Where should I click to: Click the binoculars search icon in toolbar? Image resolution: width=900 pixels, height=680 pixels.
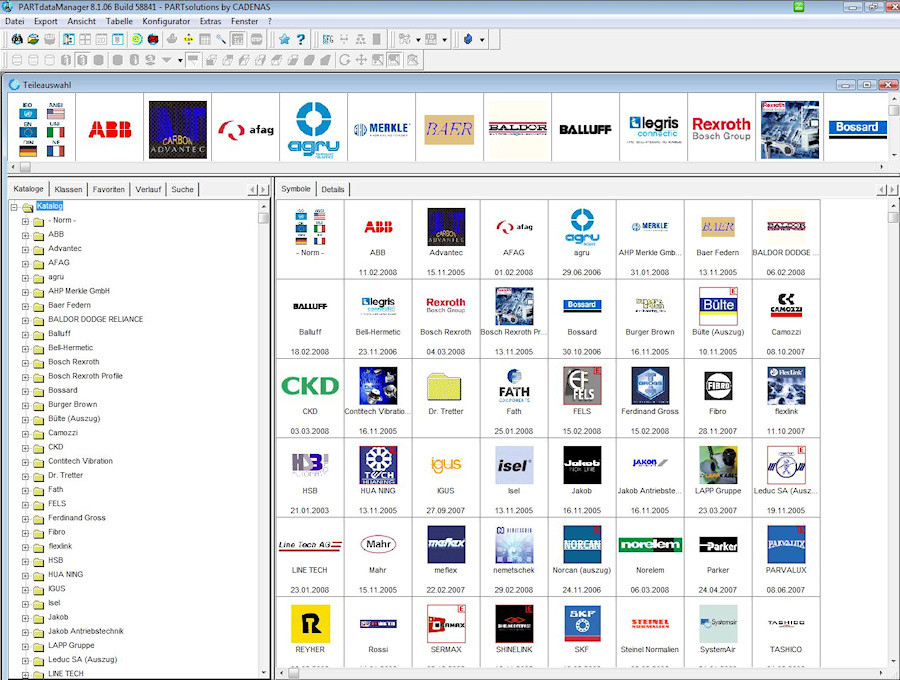(17, 39)
